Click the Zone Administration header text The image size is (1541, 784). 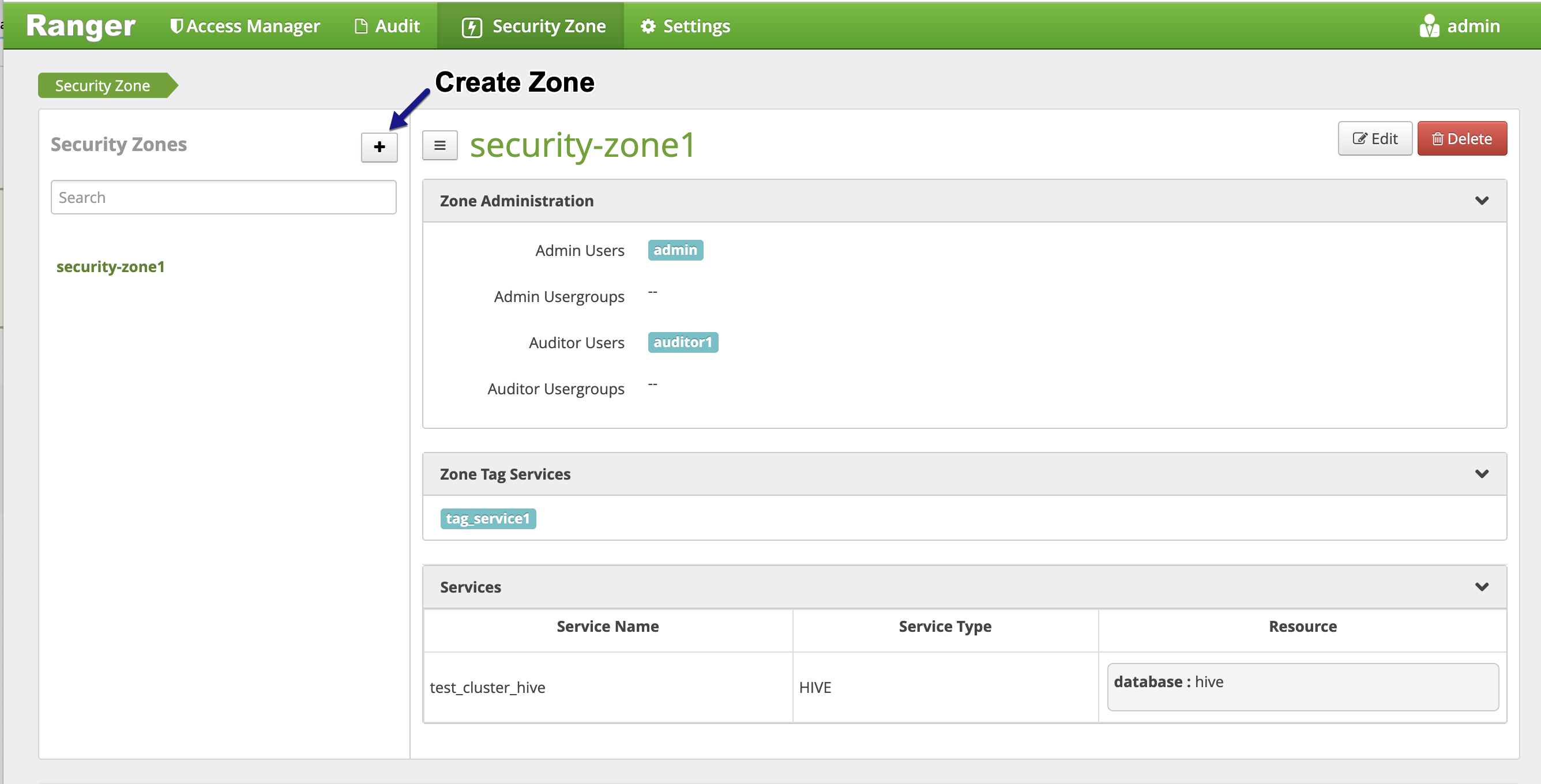517,201
